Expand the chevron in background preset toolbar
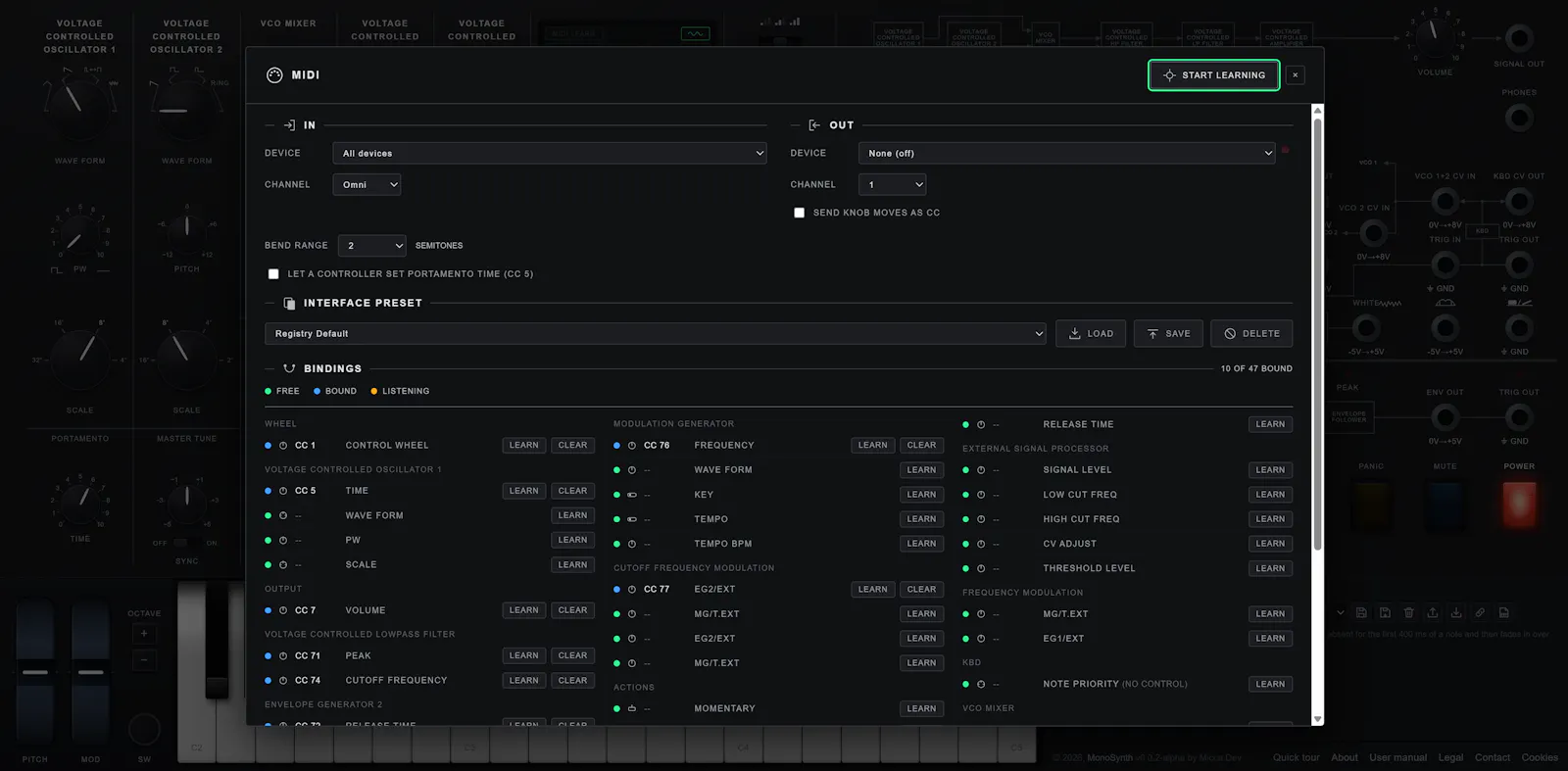 pos(1341,613)
